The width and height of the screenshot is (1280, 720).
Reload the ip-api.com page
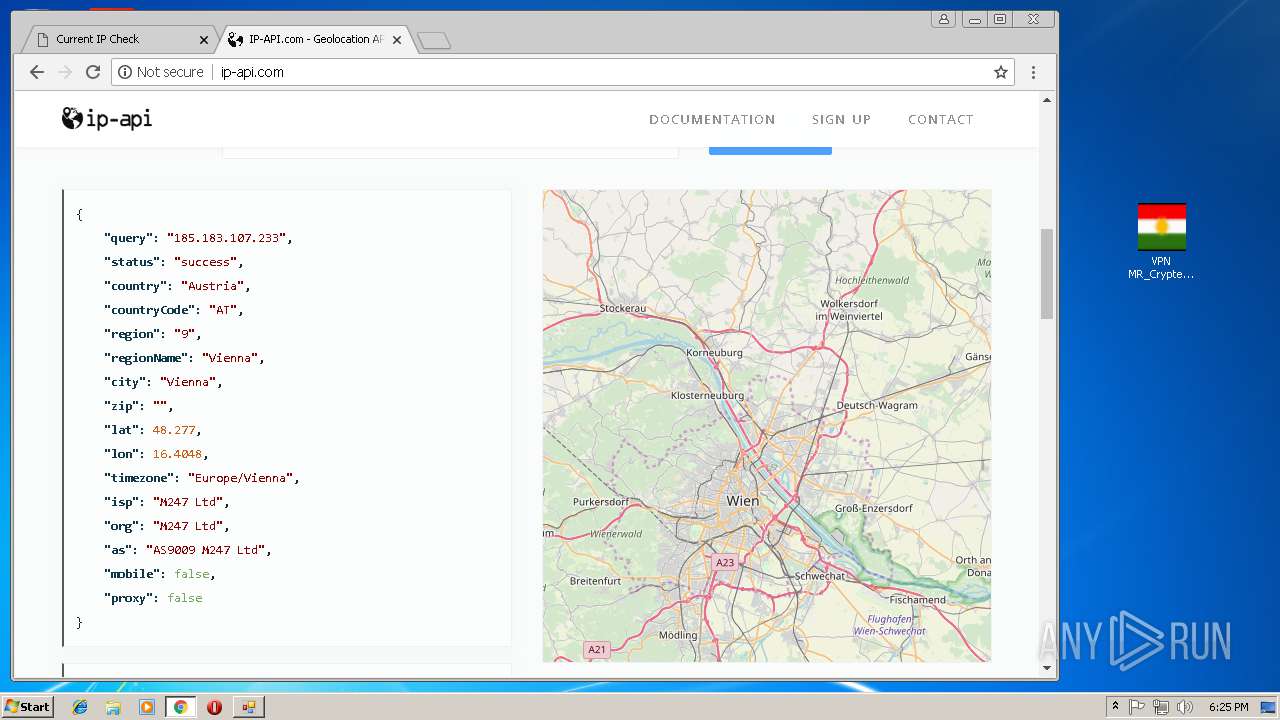[93, 72]
